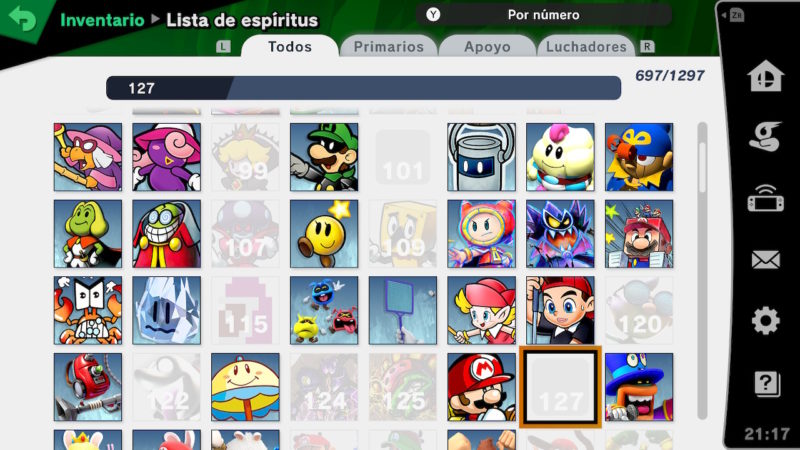Viewport: 800px width, 450px height.
Task: Open the question mark help icon
Action: (x=766, y=383)
